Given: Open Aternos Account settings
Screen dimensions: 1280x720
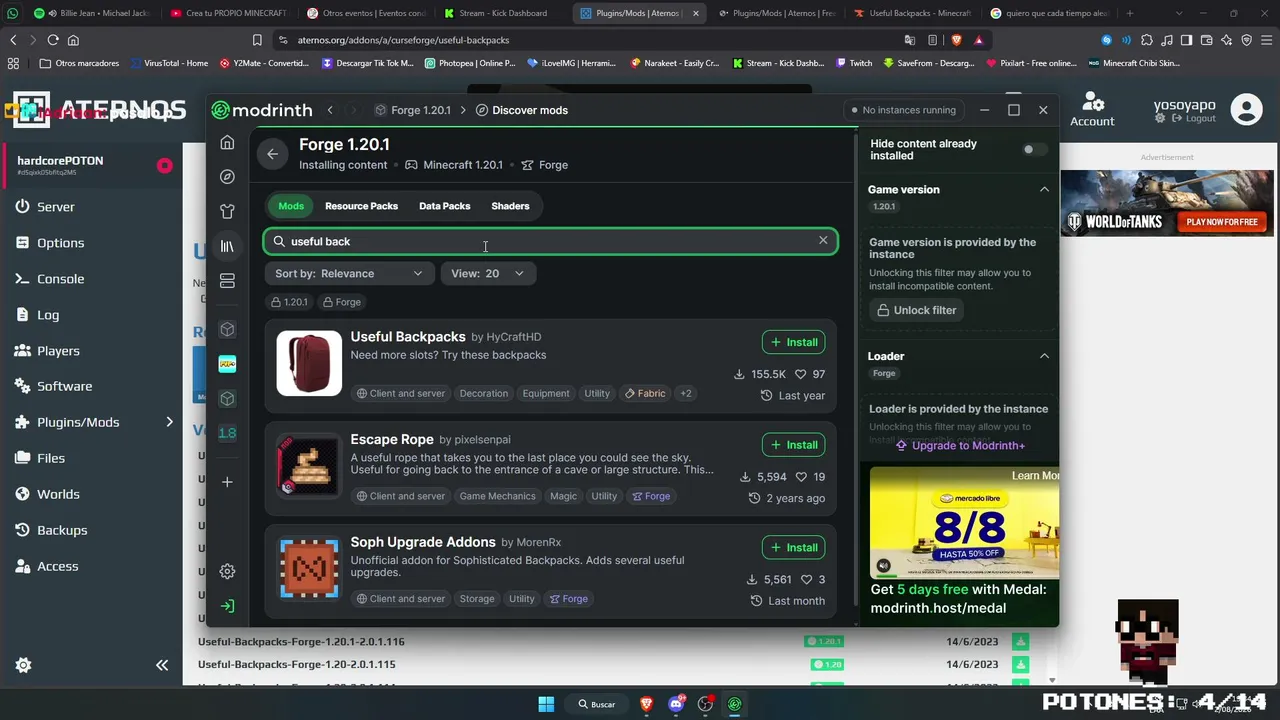Looking at the screenshot, I should point(1092,110).
